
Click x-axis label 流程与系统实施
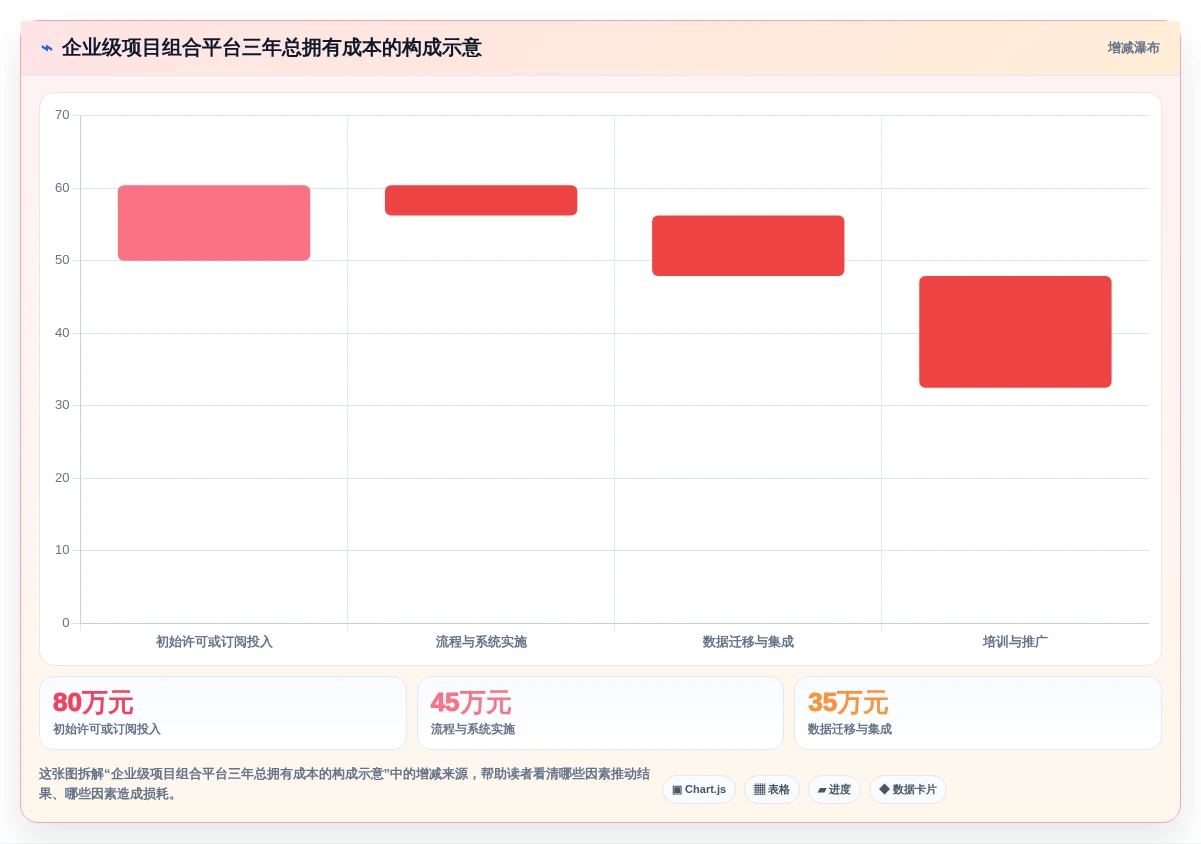tap(481, 642)
